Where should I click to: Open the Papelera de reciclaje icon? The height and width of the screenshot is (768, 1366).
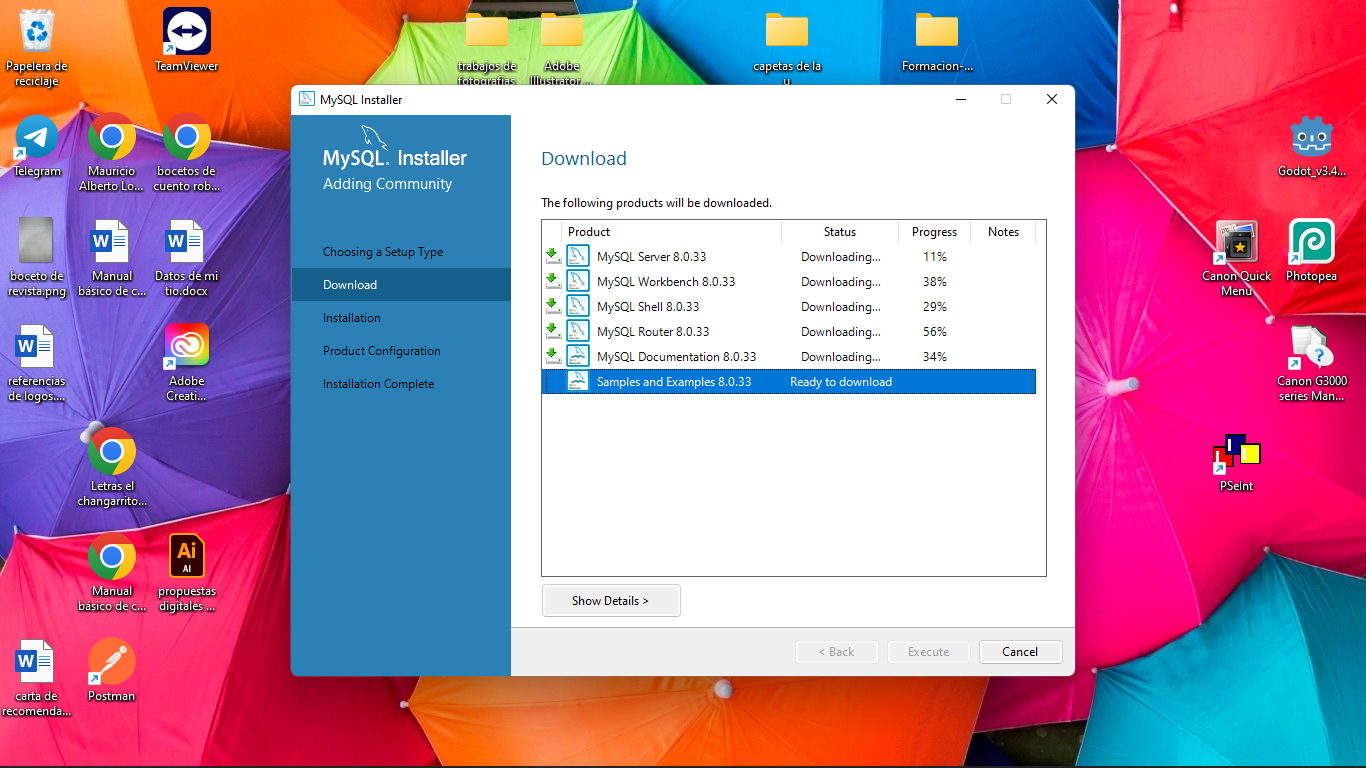[x=37, y=45]
